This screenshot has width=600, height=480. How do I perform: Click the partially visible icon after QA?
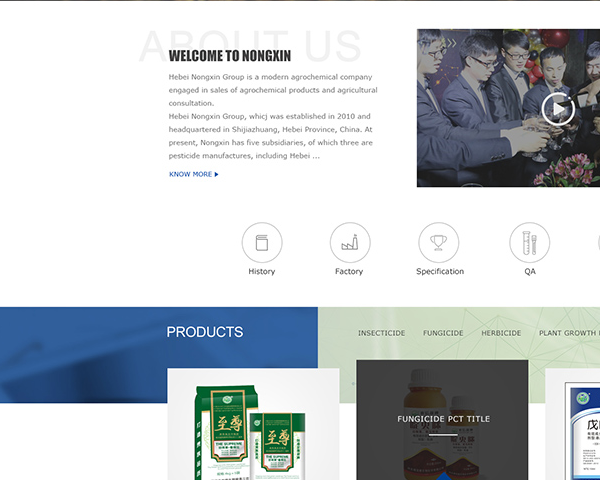(x=598, y=243)
